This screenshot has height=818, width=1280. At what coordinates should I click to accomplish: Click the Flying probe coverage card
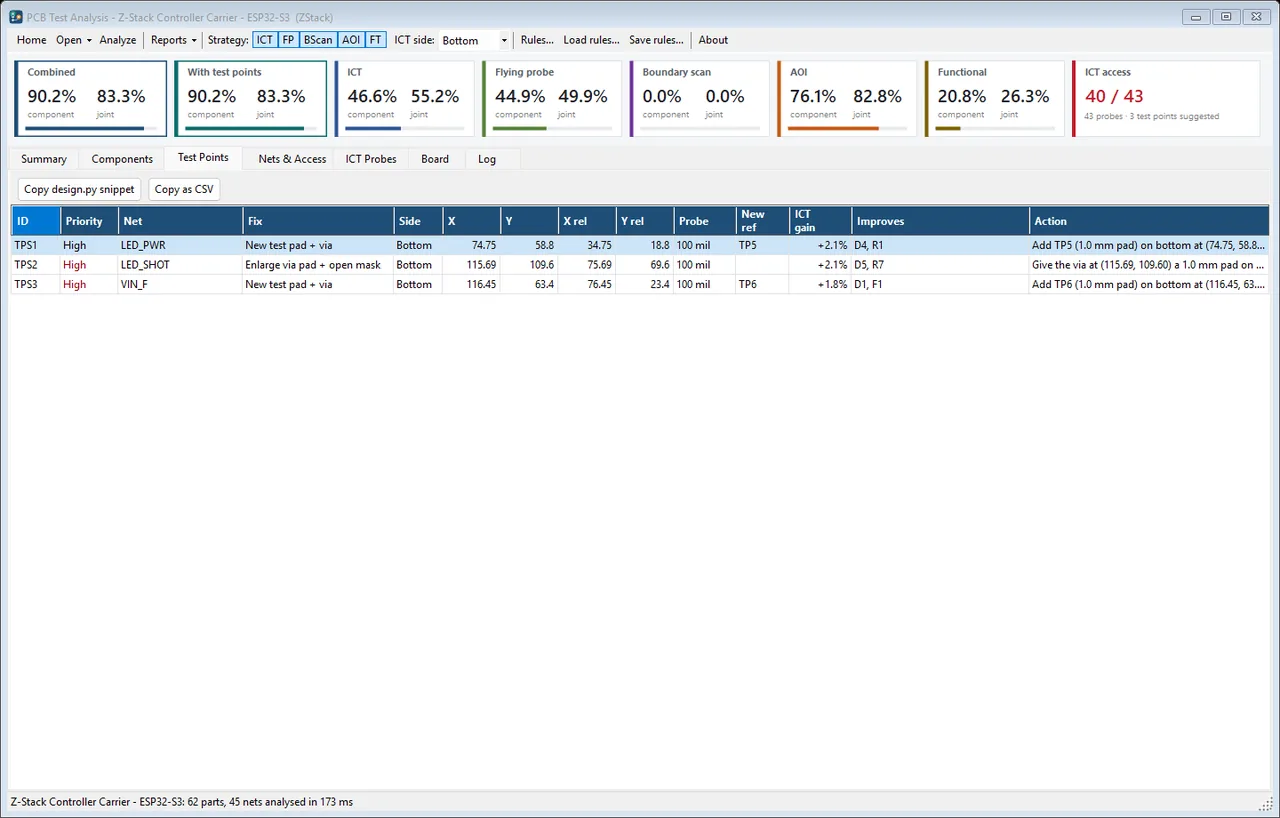point(552,99)
